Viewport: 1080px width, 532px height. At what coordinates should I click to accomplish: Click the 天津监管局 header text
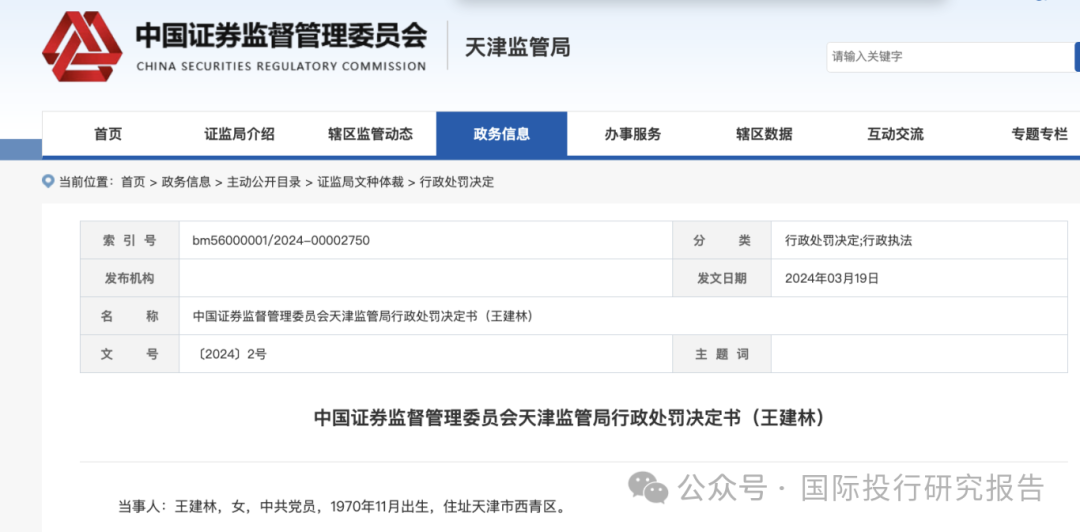518,48
